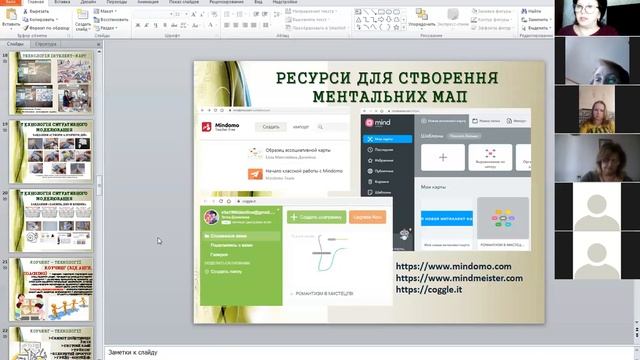This screenshot has width=640, height=360.
Task: Select the right arrow shape in the gallery
Action: click(x=381, y=19)
